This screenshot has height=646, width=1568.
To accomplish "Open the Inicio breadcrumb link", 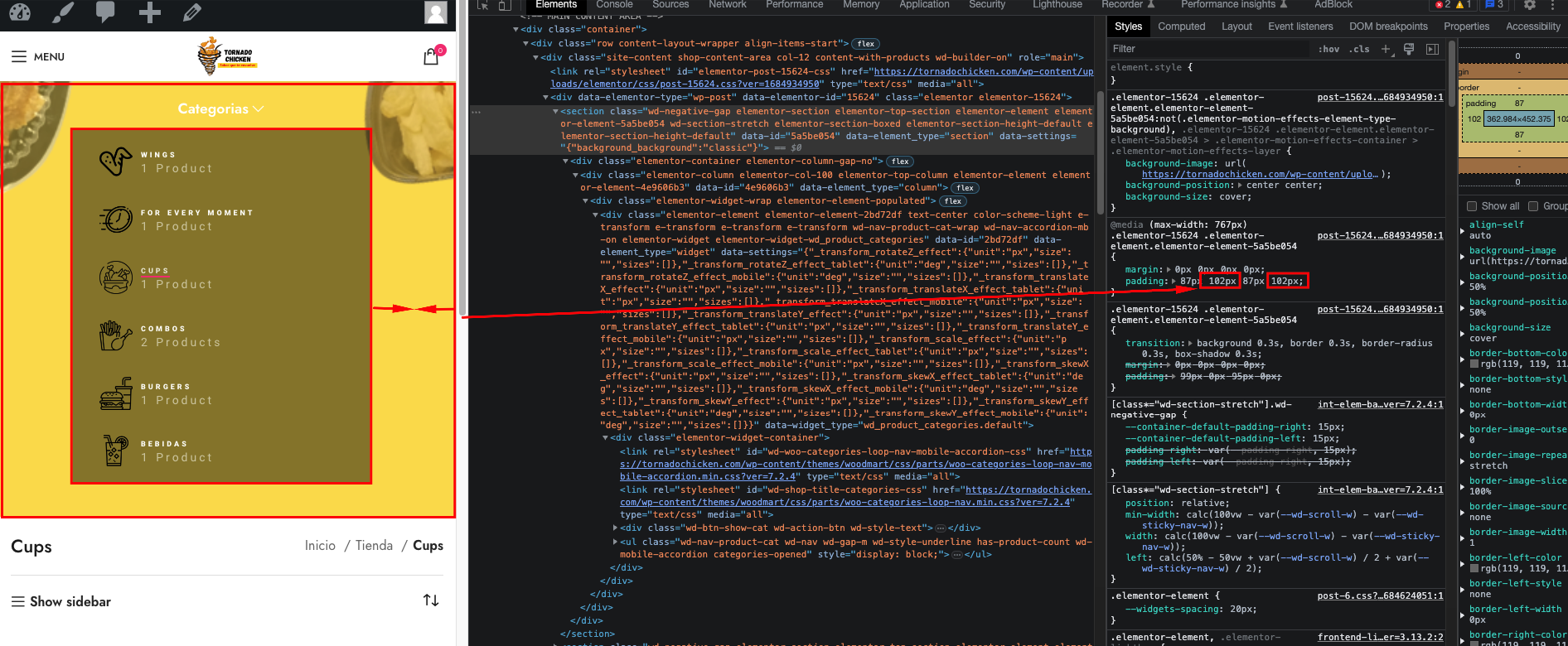I will (320, 545).
